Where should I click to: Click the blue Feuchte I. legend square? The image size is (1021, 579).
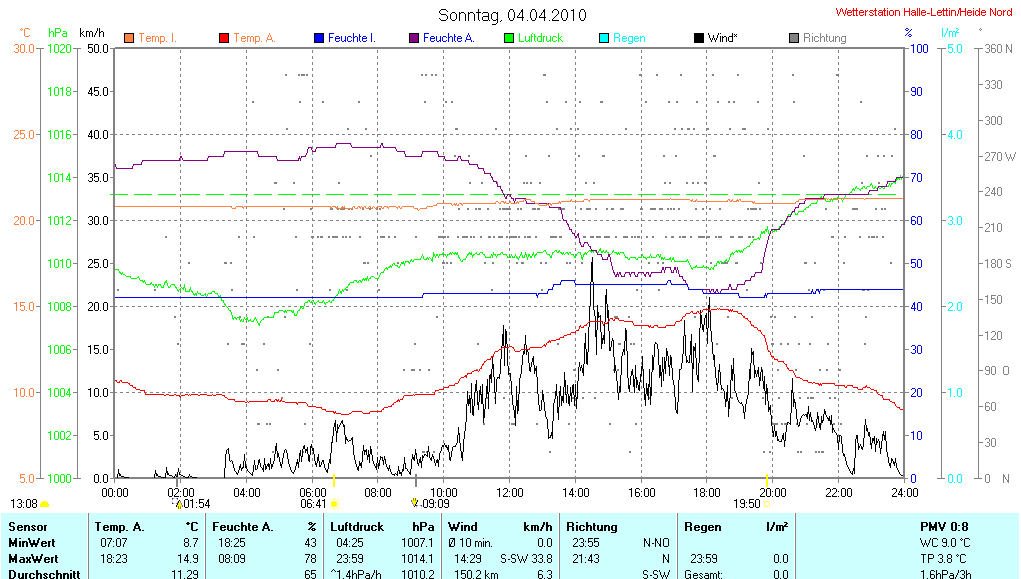tap(318, 38)
